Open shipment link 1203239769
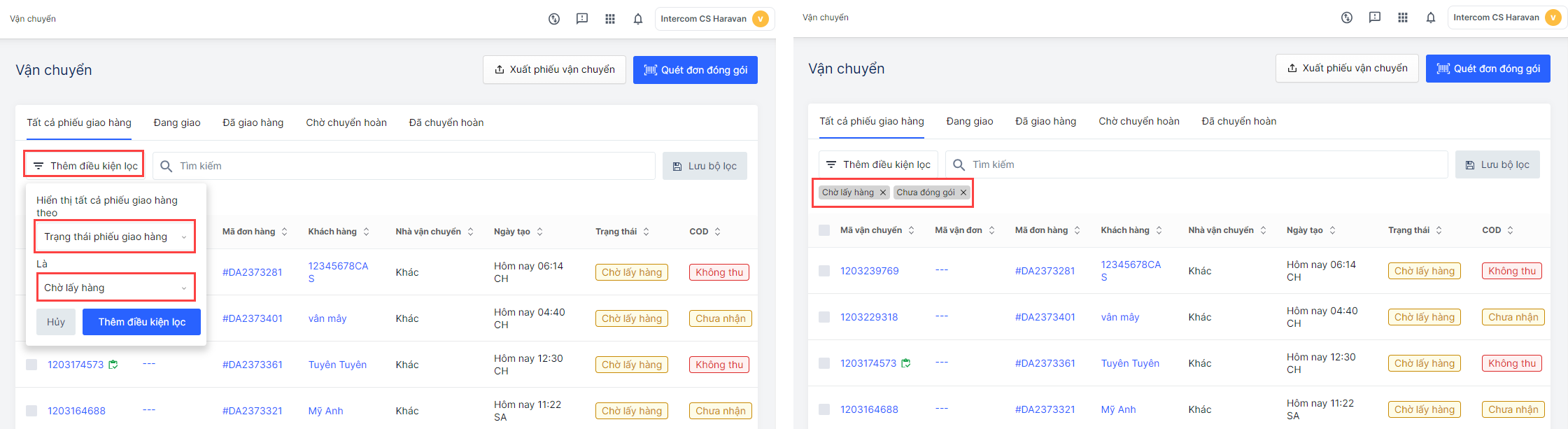Image resolution: width=1568 pixels, height=429 pixels. point(870,271)
